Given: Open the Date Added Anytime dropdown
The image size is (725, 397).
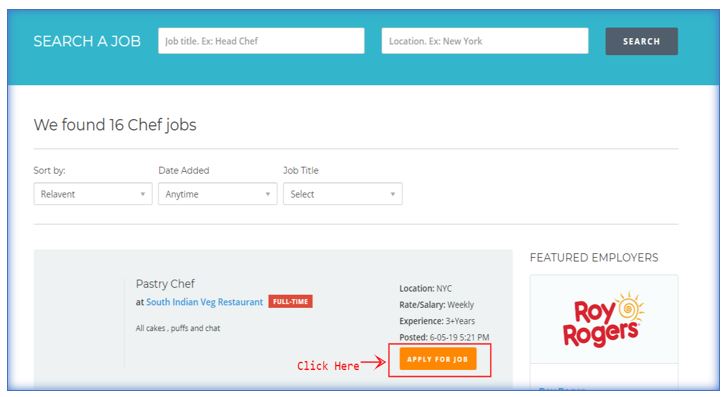Looking at the screenshot, I should 218,194.
